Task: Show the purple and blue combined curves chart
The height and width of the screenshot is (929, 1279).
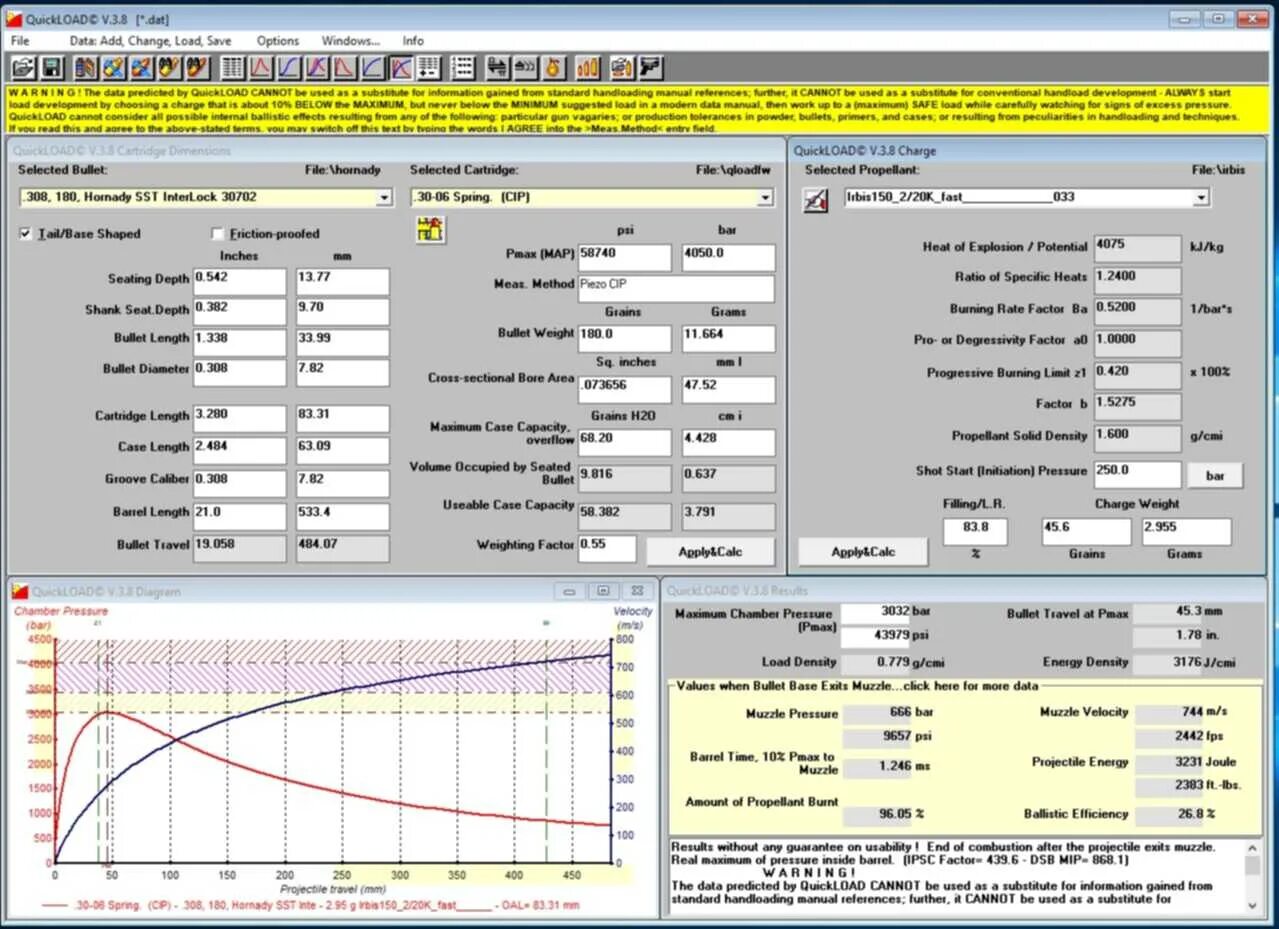Action: click(x=317, y=68)
